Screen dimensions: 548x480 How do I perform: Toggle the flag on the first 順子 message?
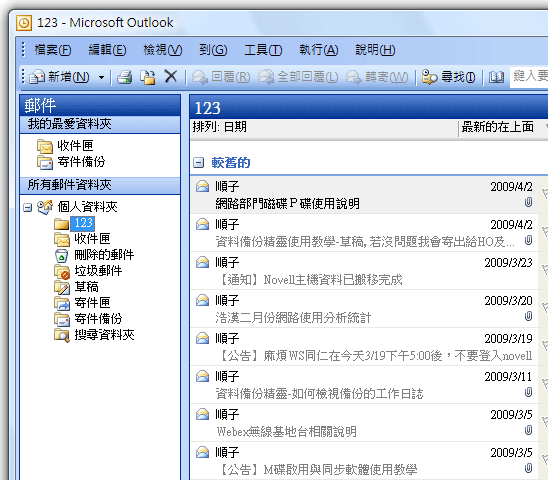(x=544, y=194)
